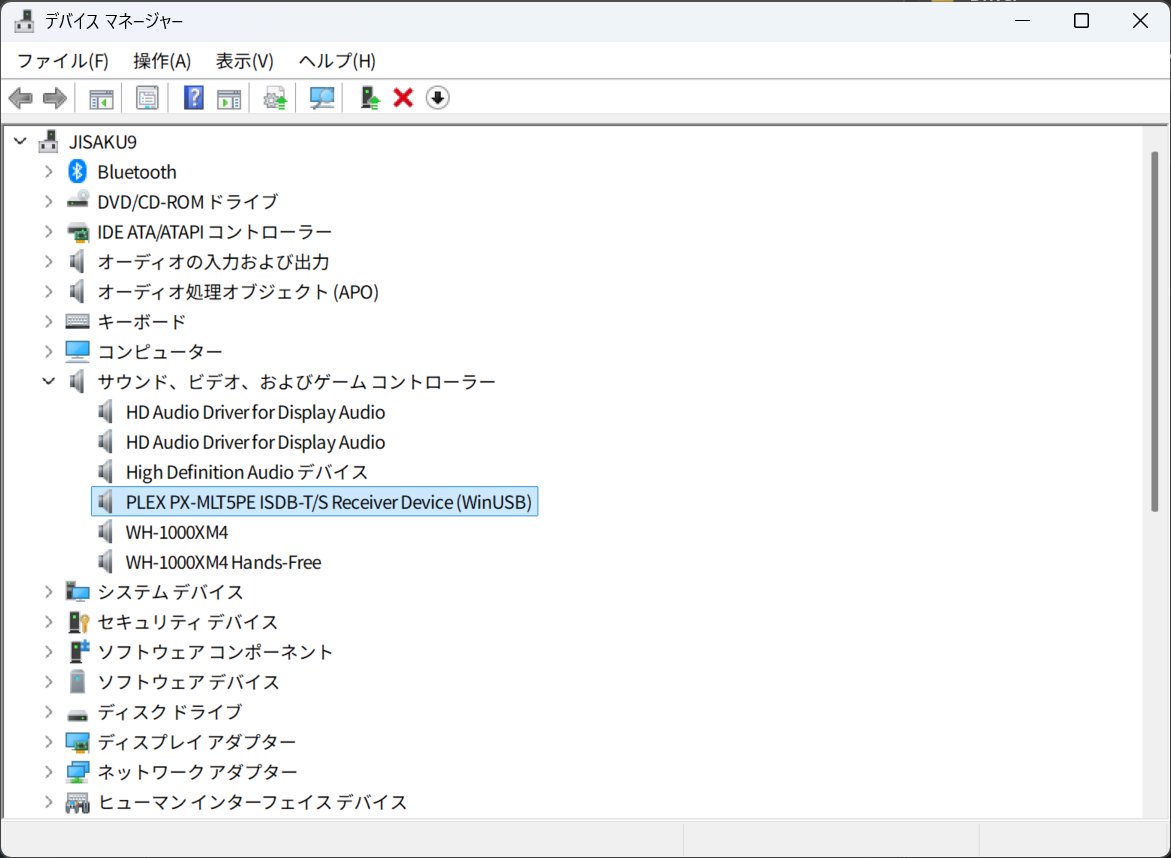
Task: Select the ディスク ドライブ label
Action: 170,712
